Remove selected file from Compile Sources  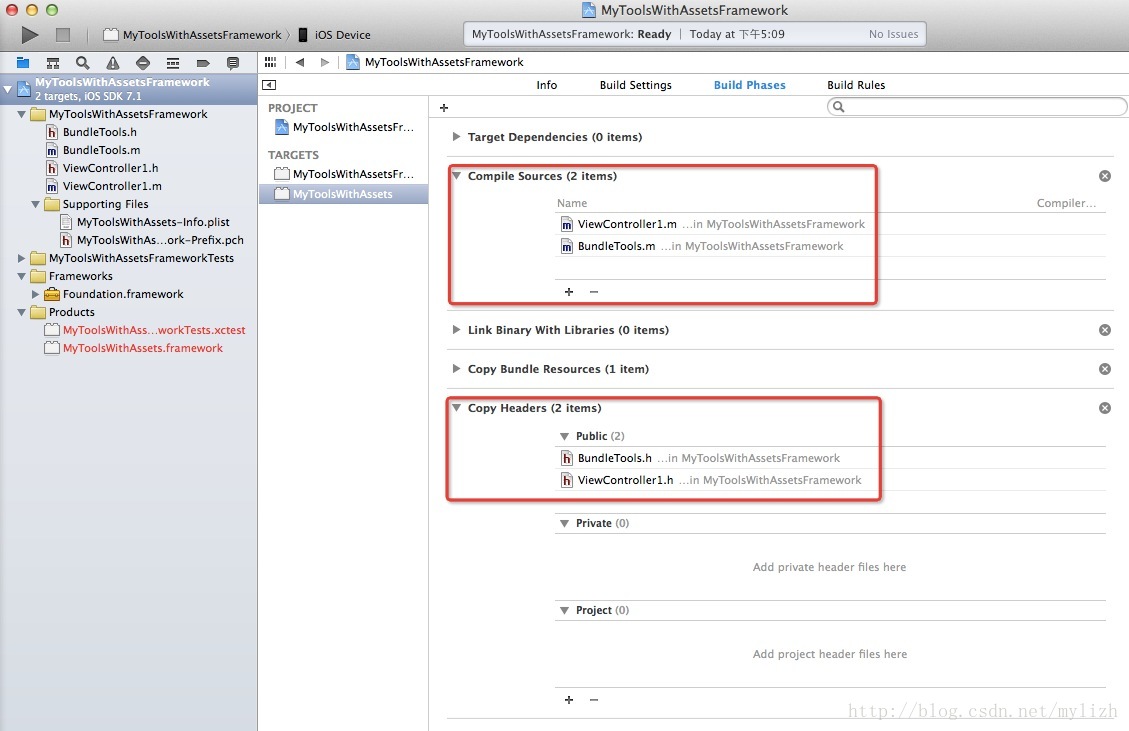(x=594, y=292)
